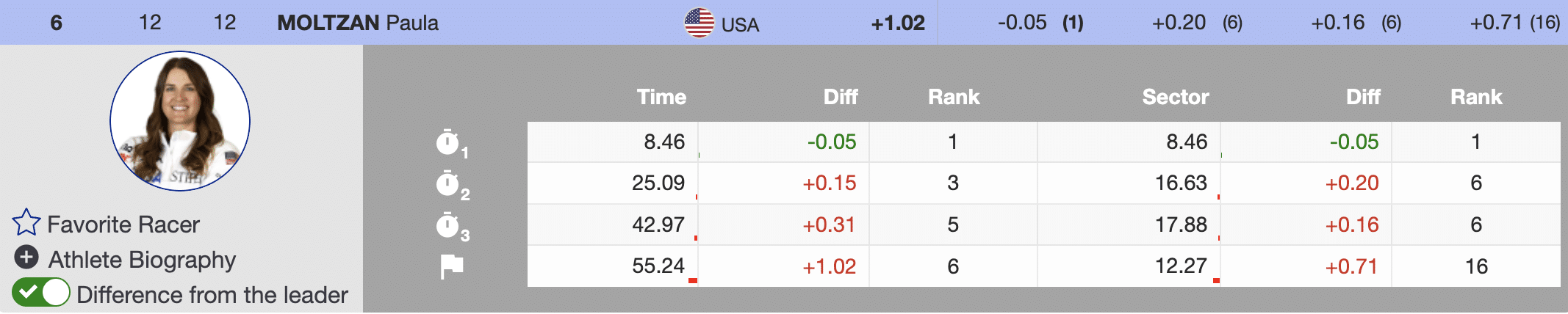Screen dimensions: 1568x314
Task: Click the +1.02 total difference in header row
Action: coord(897,23)
